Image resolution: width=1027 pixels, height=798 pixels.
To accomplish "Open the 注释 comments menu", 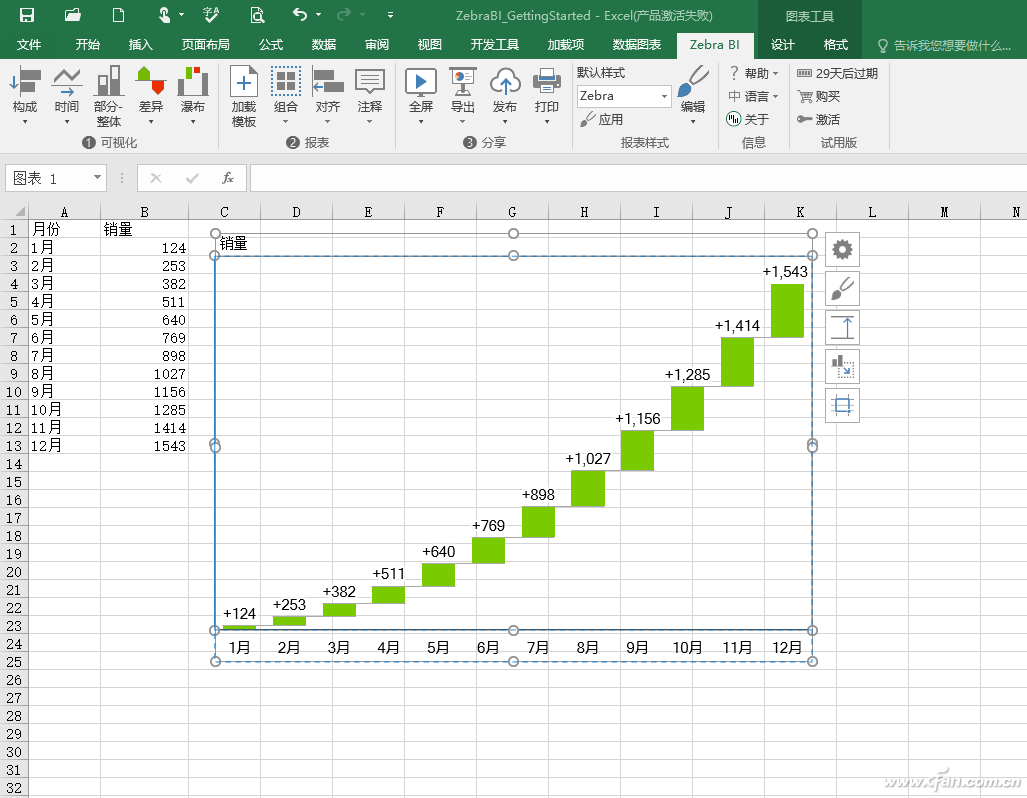I will click(x=369, y=96).
